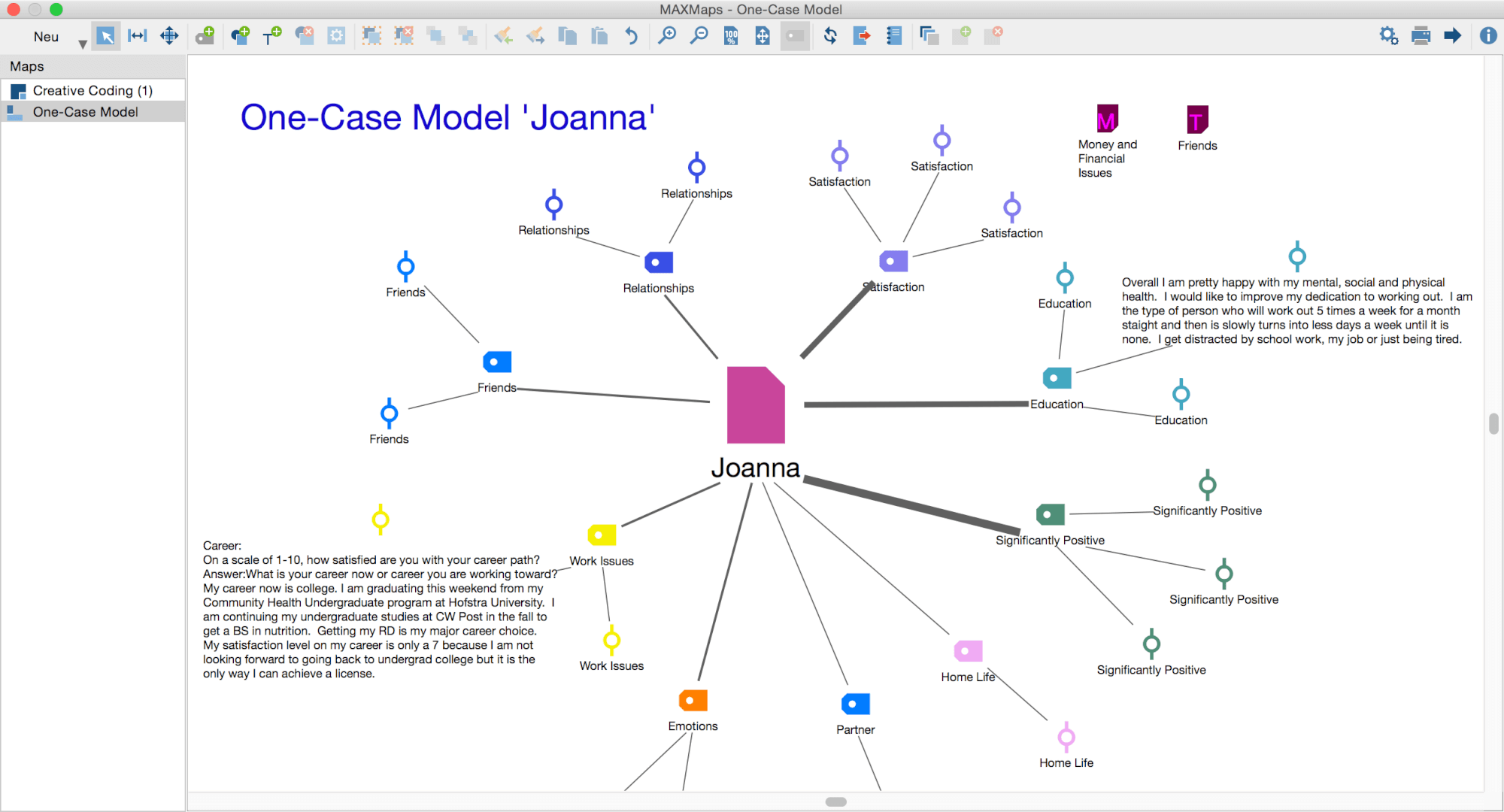Click the copy icon

[x=567, y=35]
